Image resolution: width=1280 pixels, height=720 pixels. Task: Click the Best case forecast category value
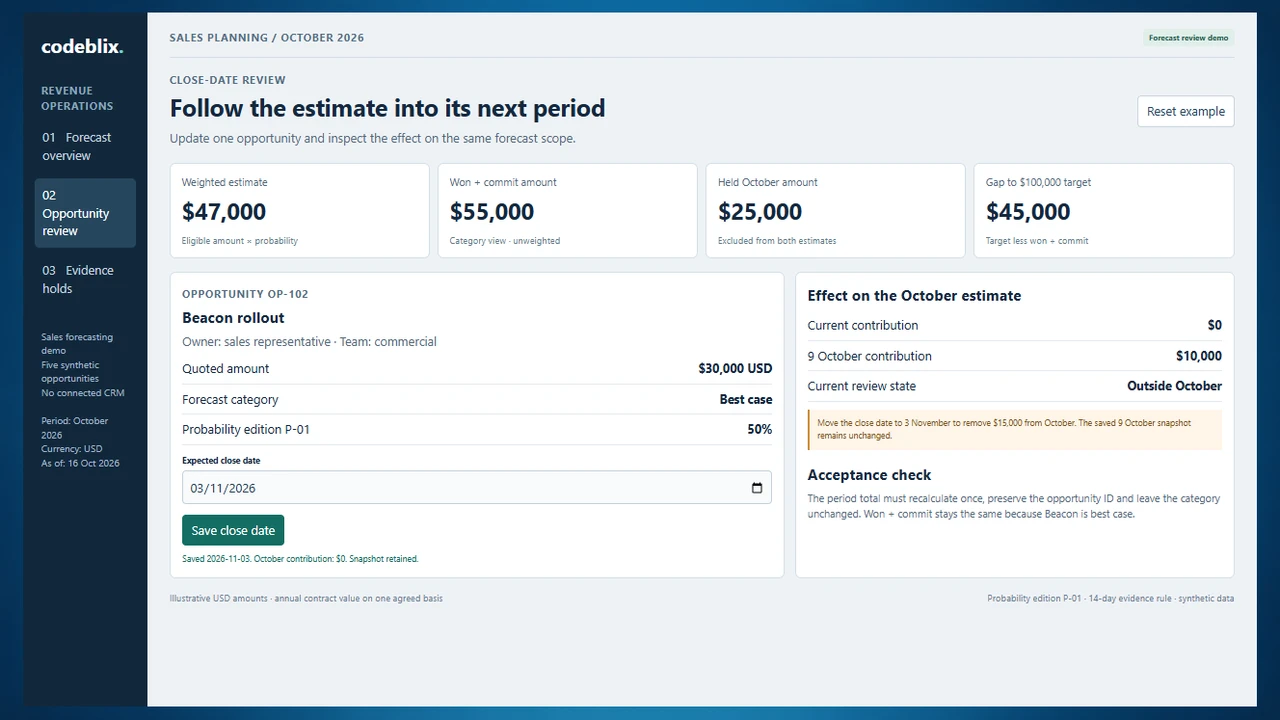pyautogui.click(x=746, y=400)
